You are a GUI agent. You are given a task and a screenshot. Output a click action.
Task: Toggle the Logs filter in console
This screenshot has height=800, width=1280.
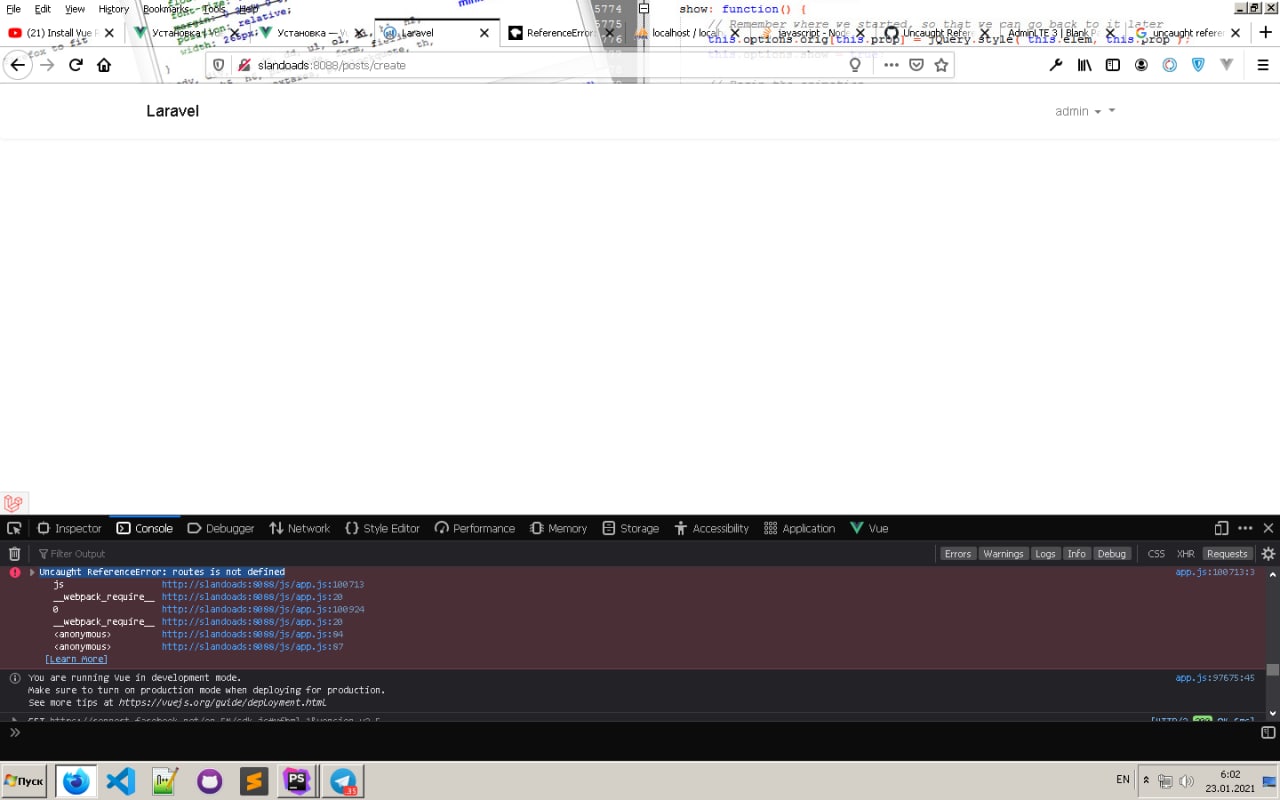click(1045, 554)
